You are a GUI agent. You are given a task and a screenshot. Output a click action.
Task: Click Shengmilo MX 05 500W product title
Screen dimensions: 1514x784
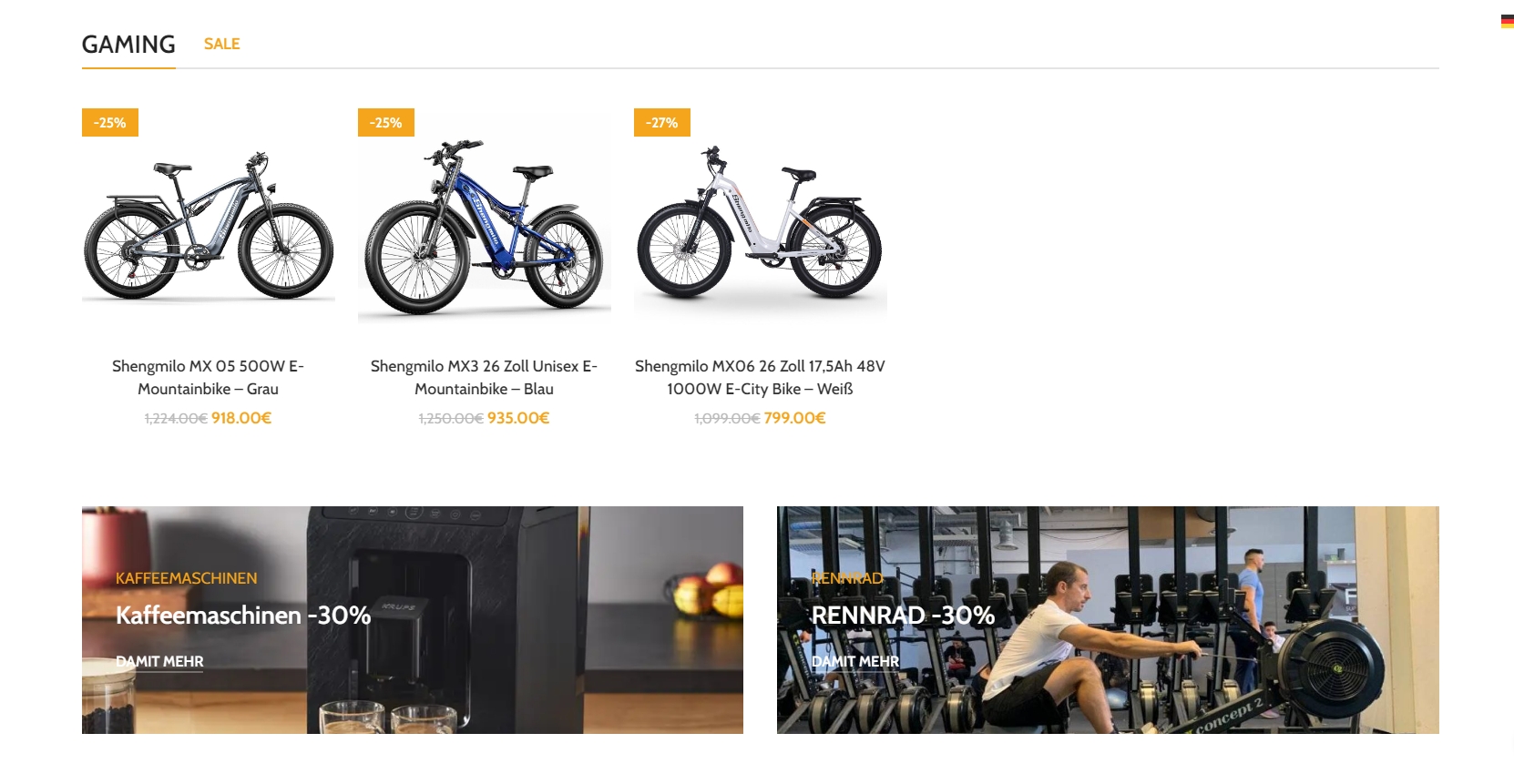pos(209,377)
